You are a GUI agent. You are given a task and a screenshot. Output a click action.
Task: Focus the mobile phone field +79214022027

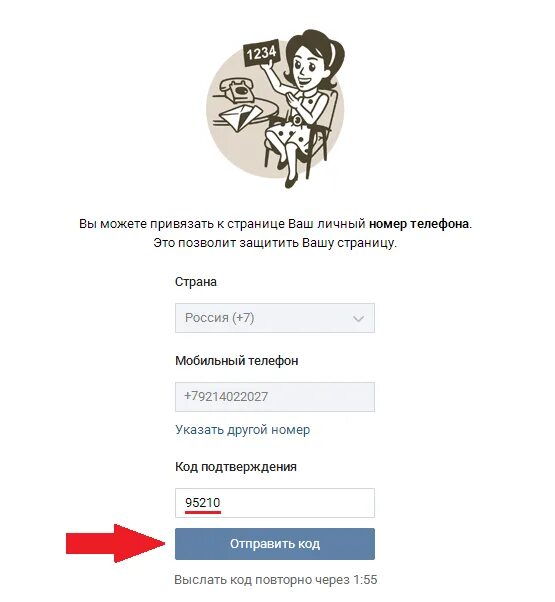point(275,397)
